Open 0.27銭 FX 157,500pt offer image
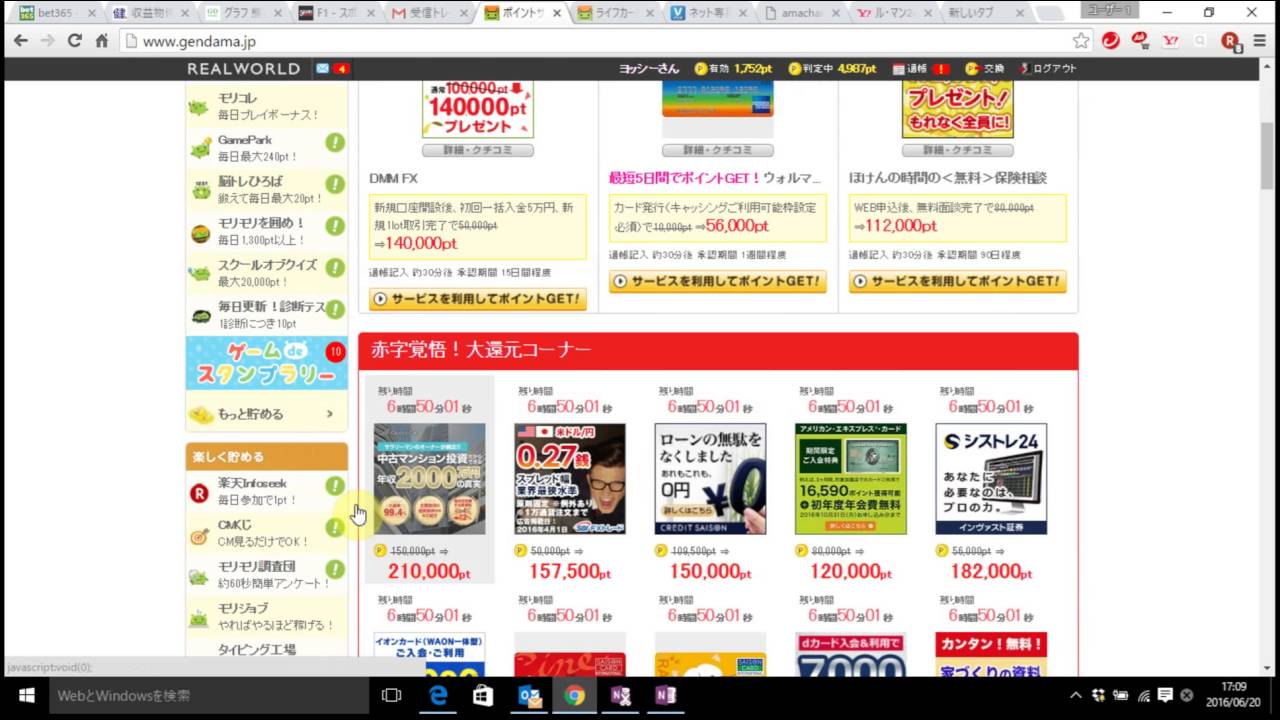This screenshot has width=1280, height=720. [570, 479]
